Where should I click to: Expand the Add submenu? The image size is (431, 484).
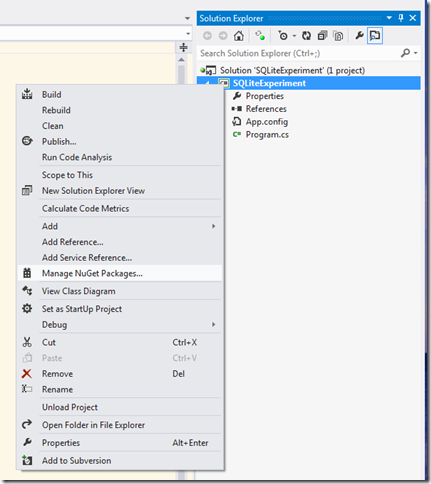click(x=120, y=226)
